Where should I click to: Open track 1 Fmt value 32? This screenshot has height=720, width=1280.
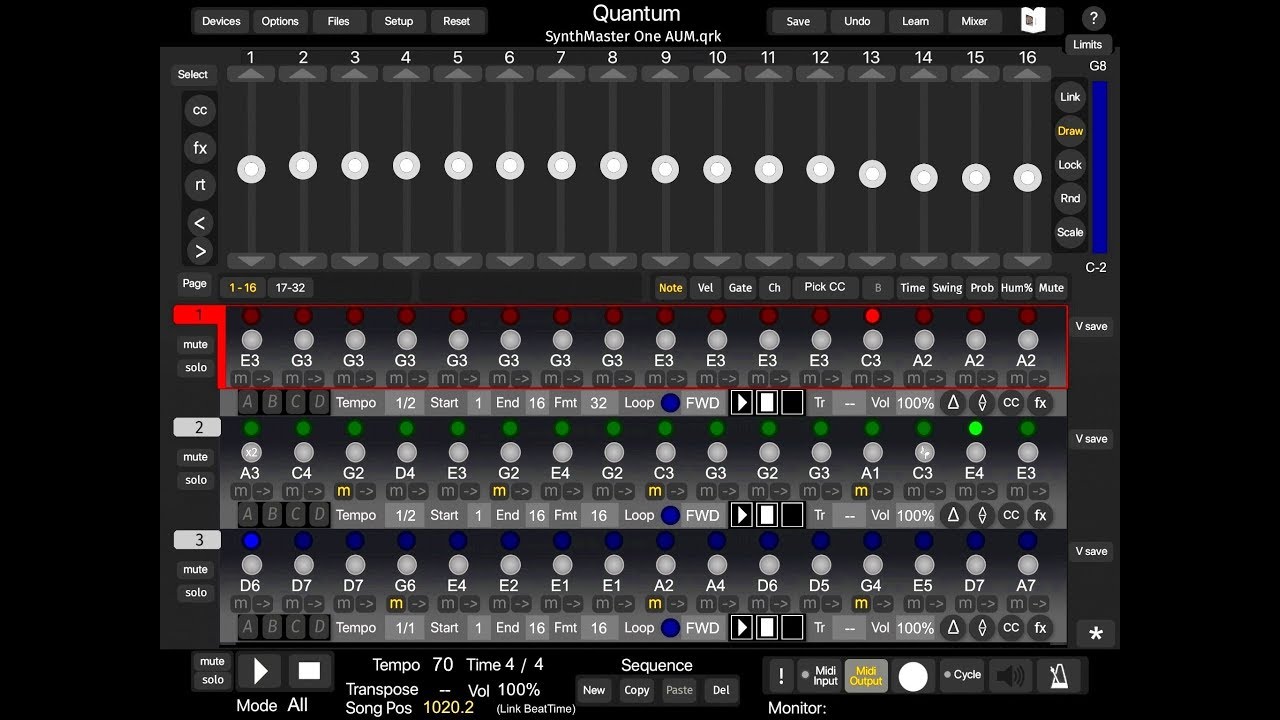click(599, 402)
